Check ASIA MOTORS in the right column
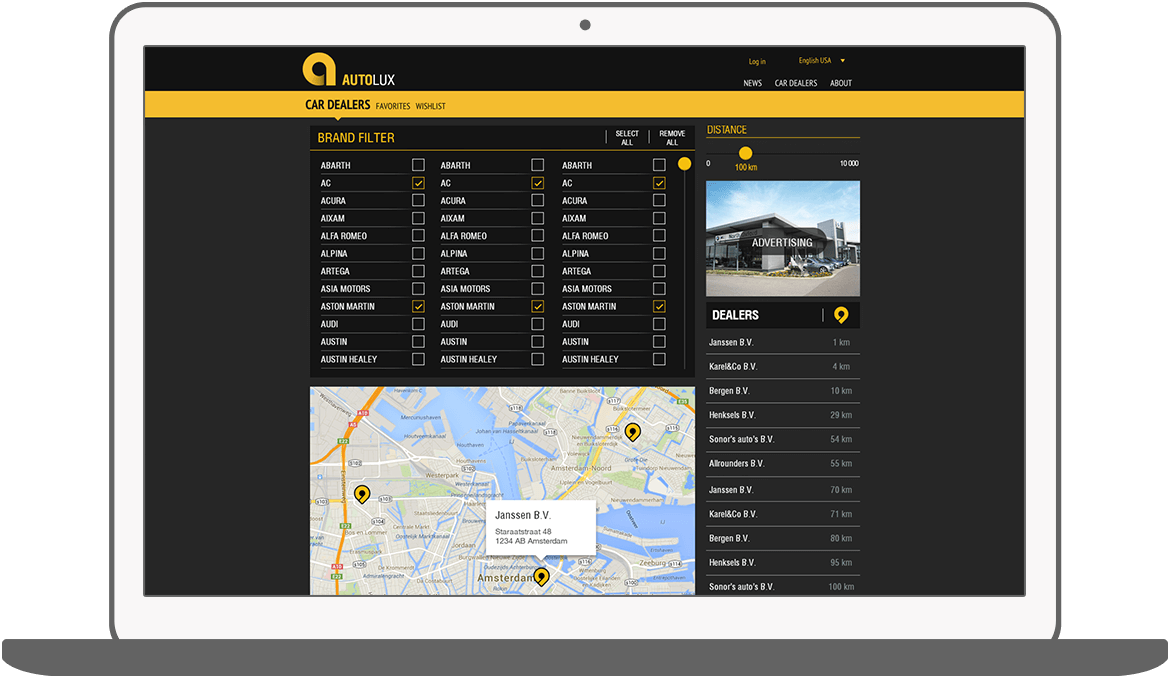1170x678 pixels. tap(659, 289)
